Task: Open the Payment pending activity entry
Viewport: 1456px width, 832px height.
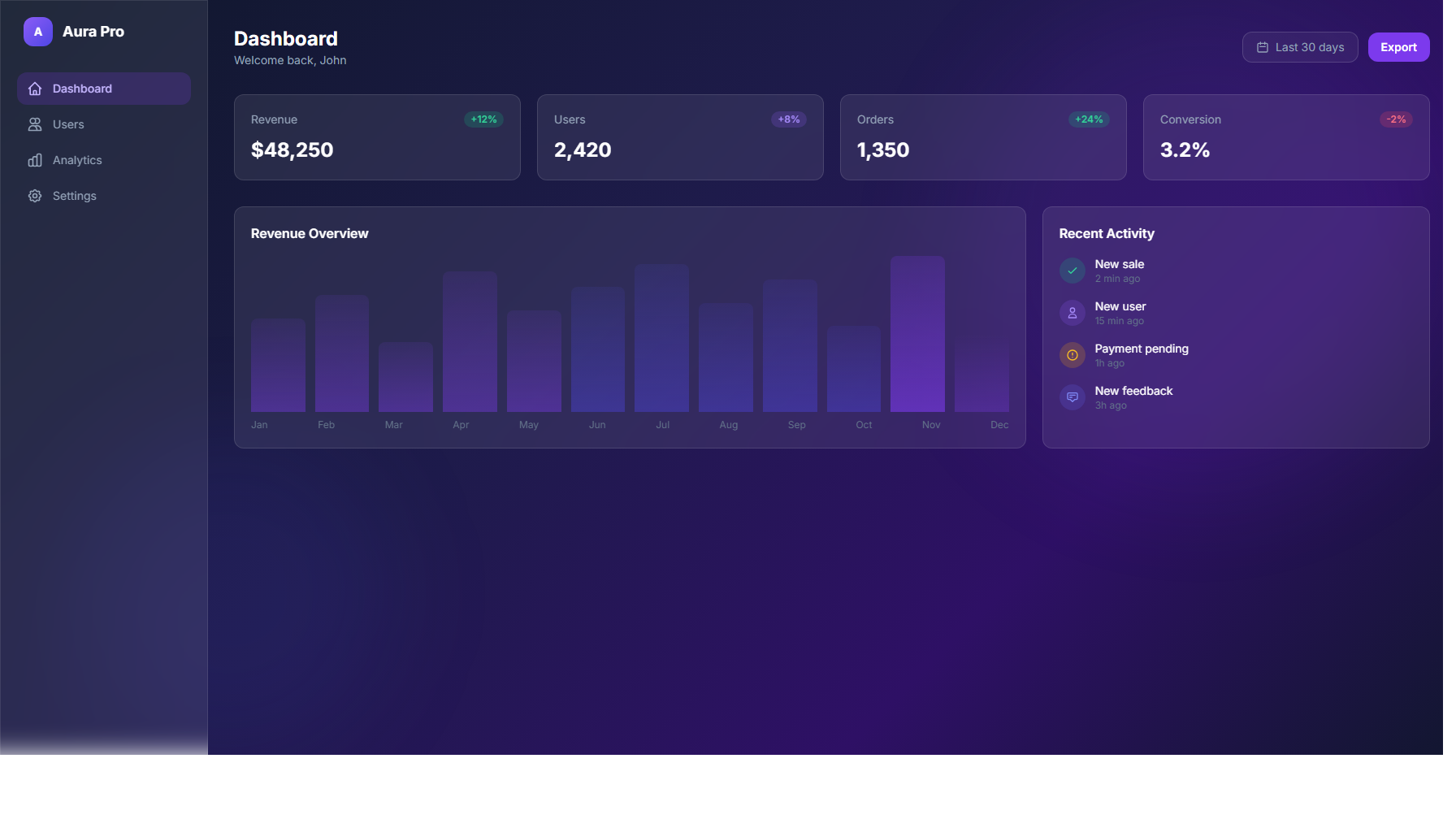Action: coord(1236,355)
